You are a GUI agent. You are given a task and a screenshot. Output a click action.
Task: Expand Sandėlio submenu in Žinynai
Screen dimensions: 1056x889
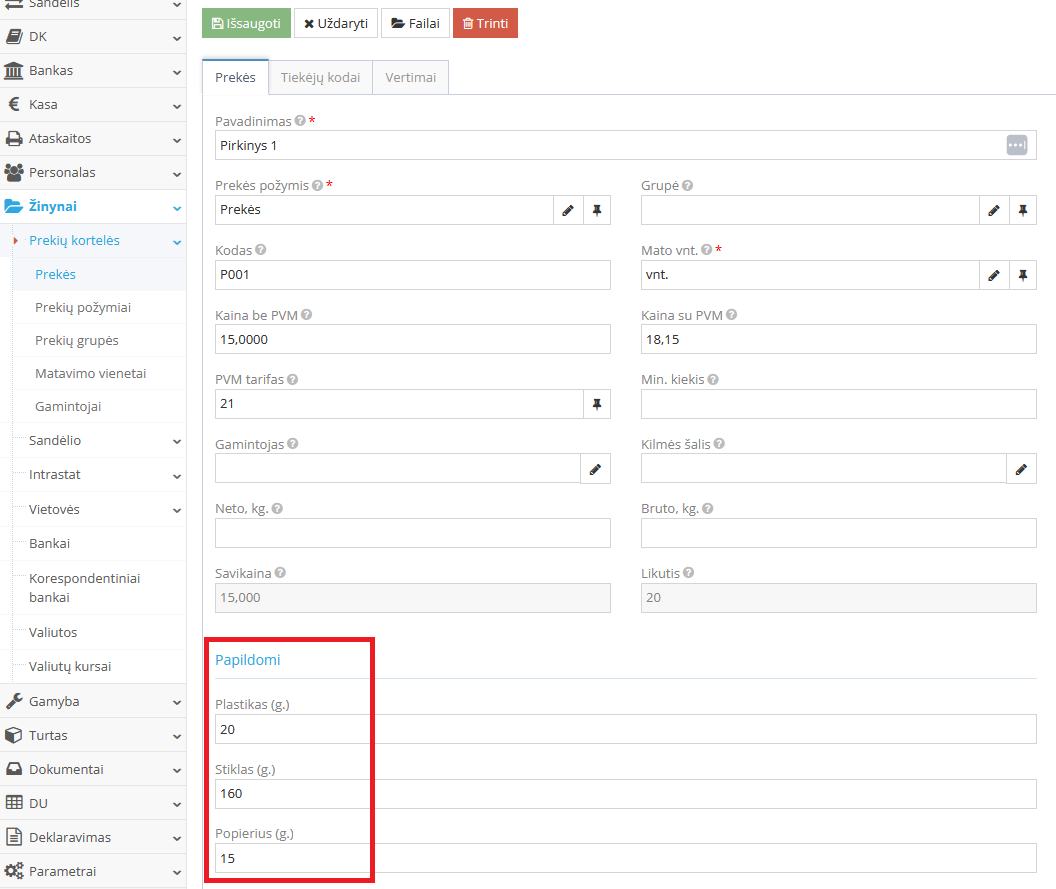pyautogui.click(x=100, y=441)
